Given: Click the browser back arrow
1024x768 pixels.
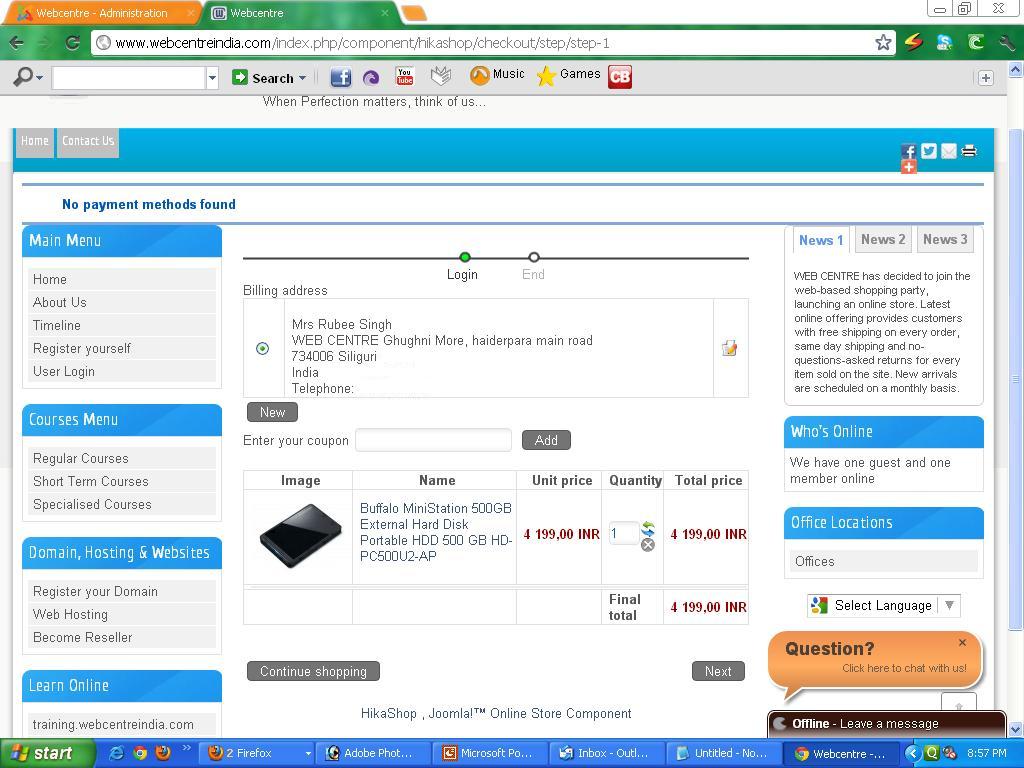Looking at the screenshot, I should (16, 43).
